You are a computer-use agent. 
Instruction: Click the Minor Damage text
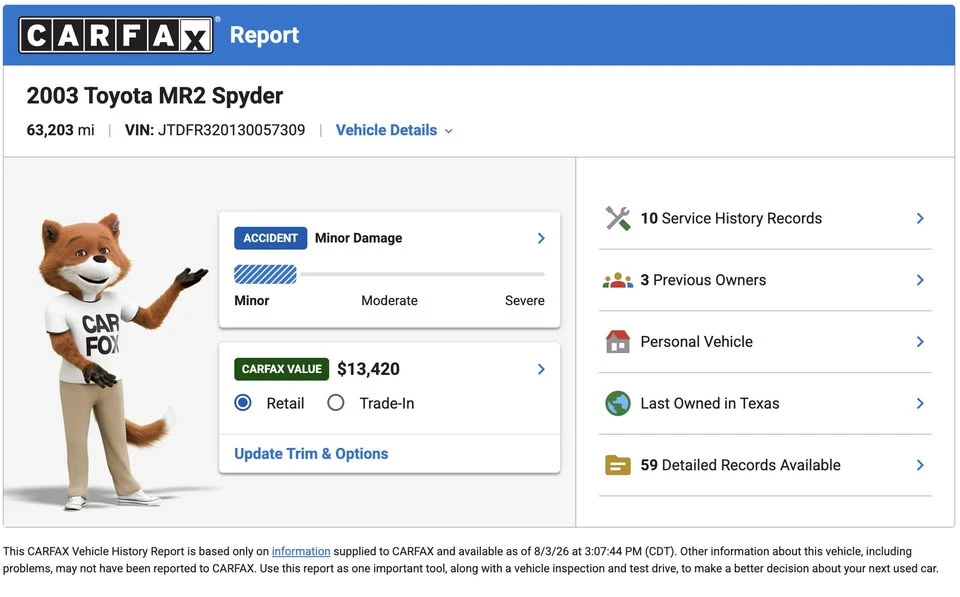pos(358,238)
